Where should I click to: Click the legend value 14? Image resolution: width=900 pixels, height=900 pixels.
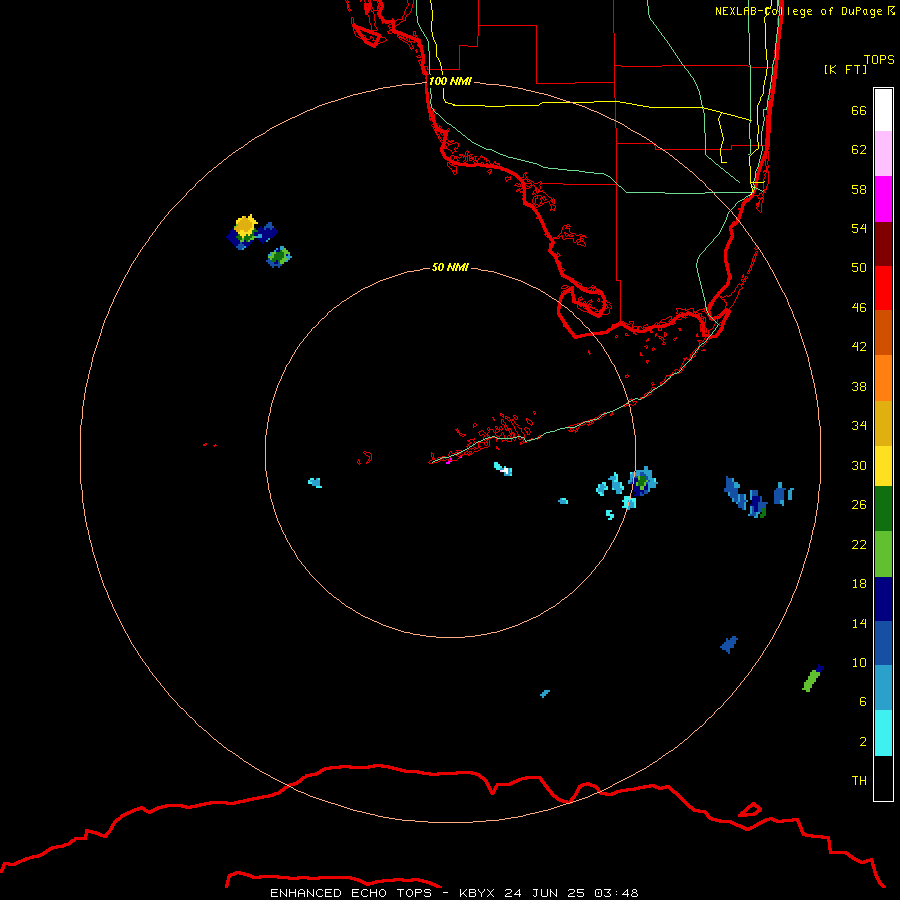859,623
